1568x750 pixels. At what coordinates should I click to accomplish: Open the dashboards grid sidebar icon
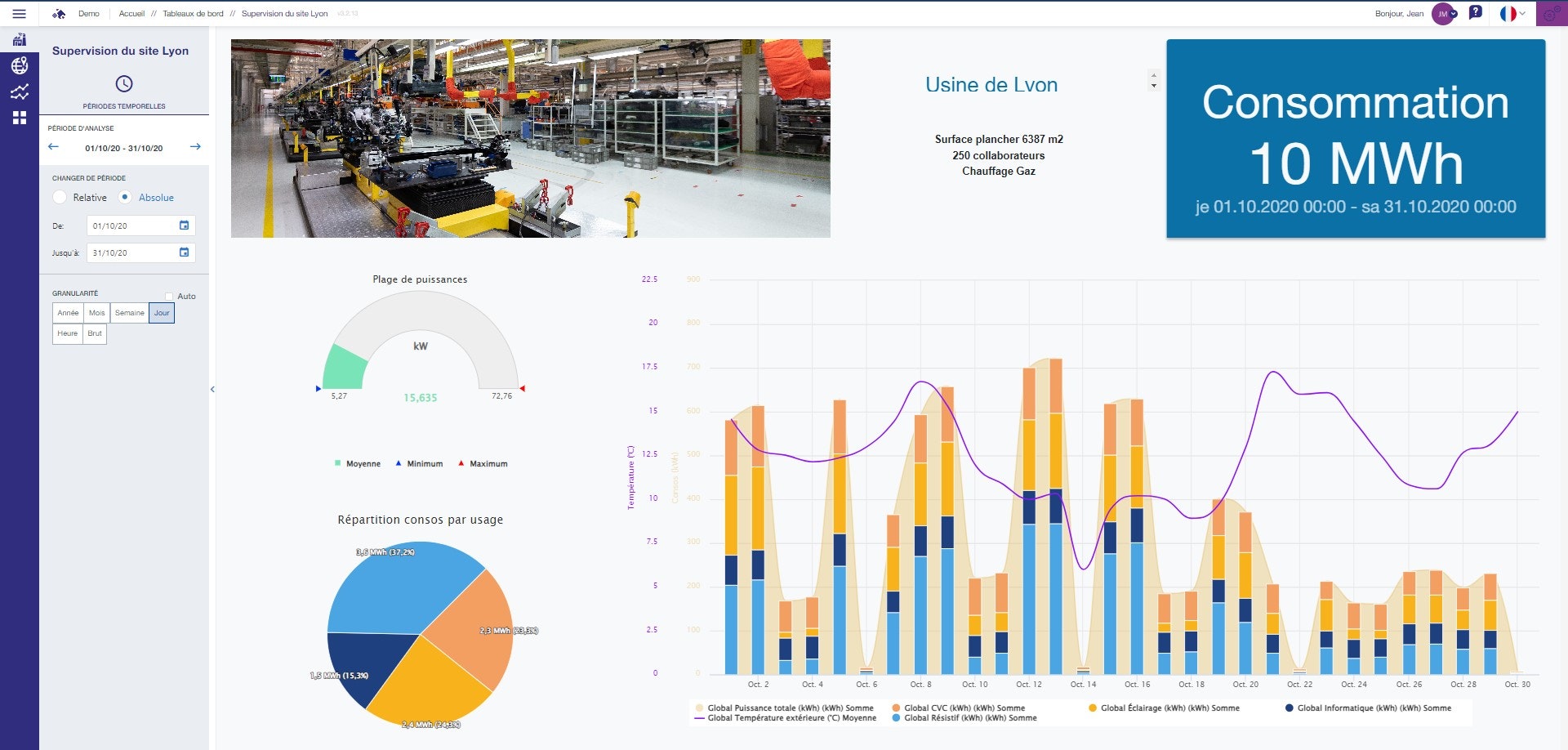click(20, 118)
